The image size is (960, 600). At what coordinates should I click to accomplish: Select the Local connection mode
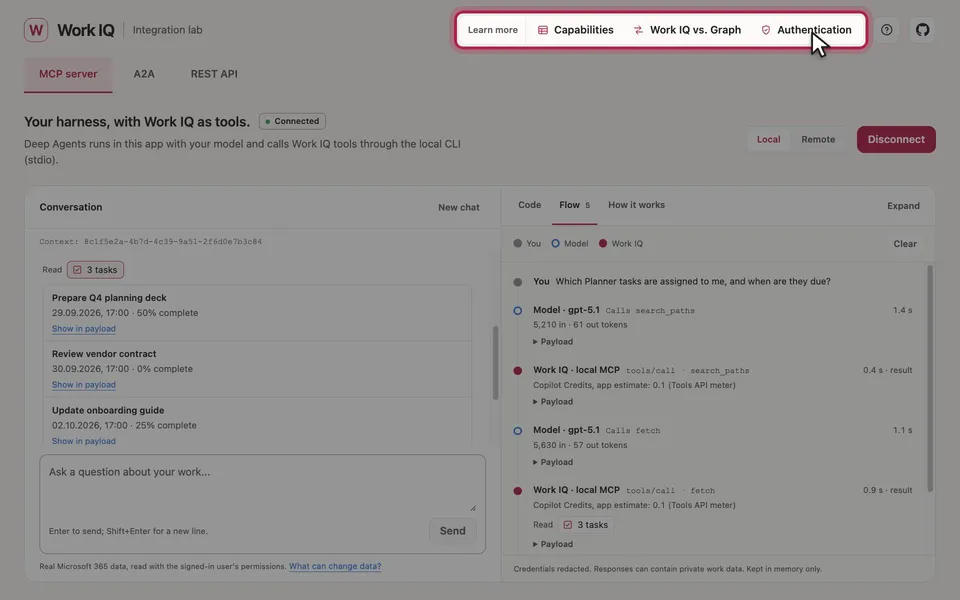[x=768, y=140]
